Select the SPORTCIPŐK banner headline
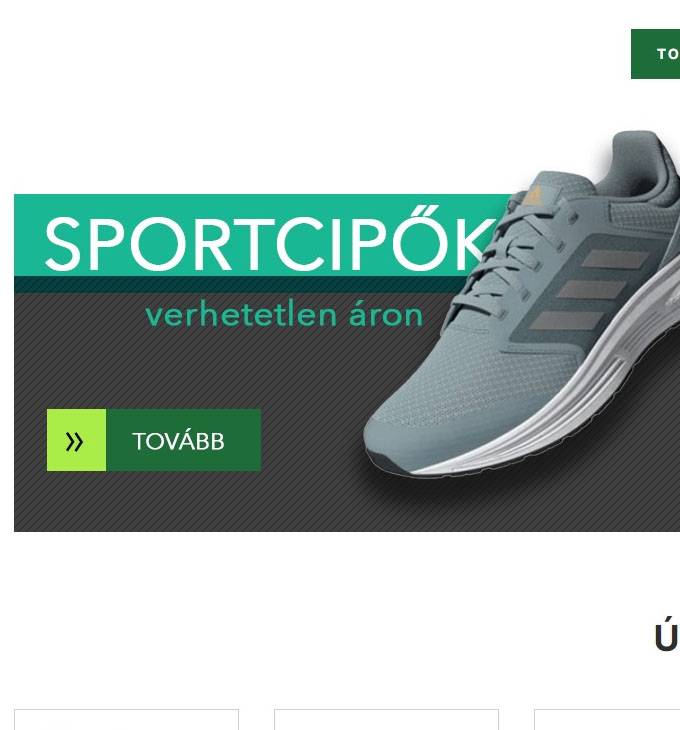Viewport: 680px width, 730px height. click(x=270, y=243)
